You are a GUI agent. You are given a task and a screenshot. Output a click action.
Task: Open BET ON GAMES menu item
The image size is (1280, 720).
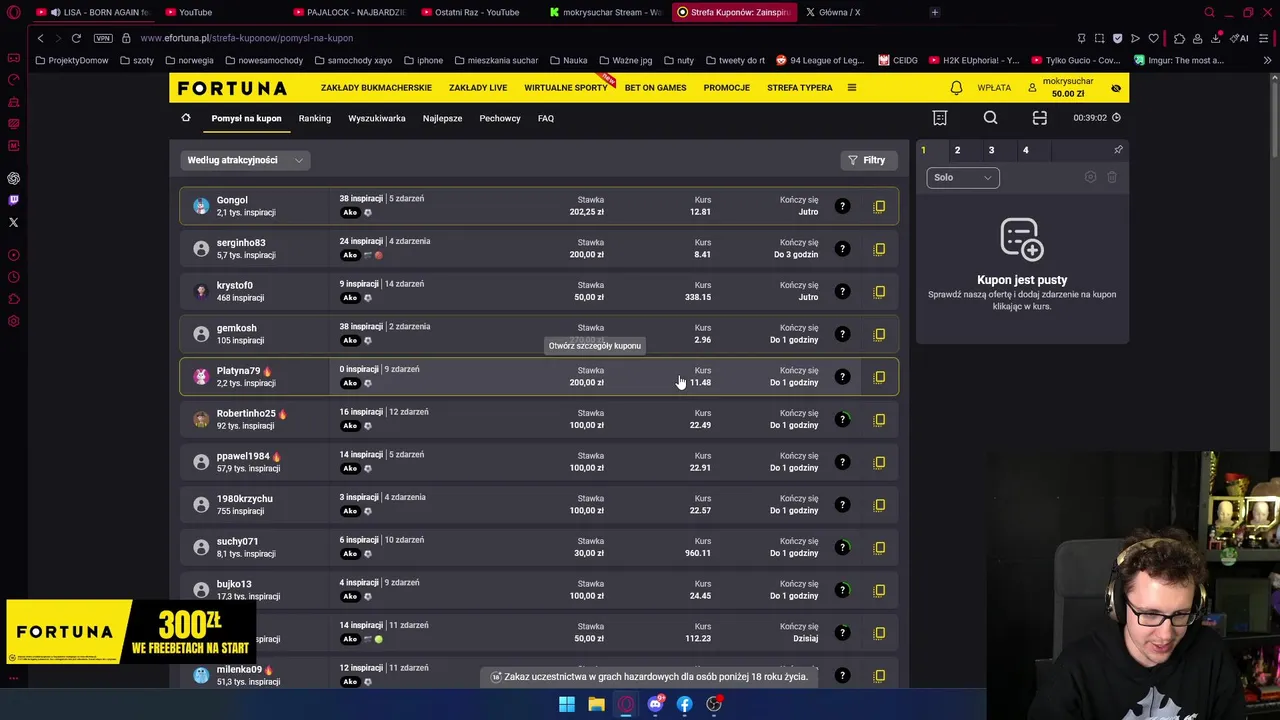[655, 88]
